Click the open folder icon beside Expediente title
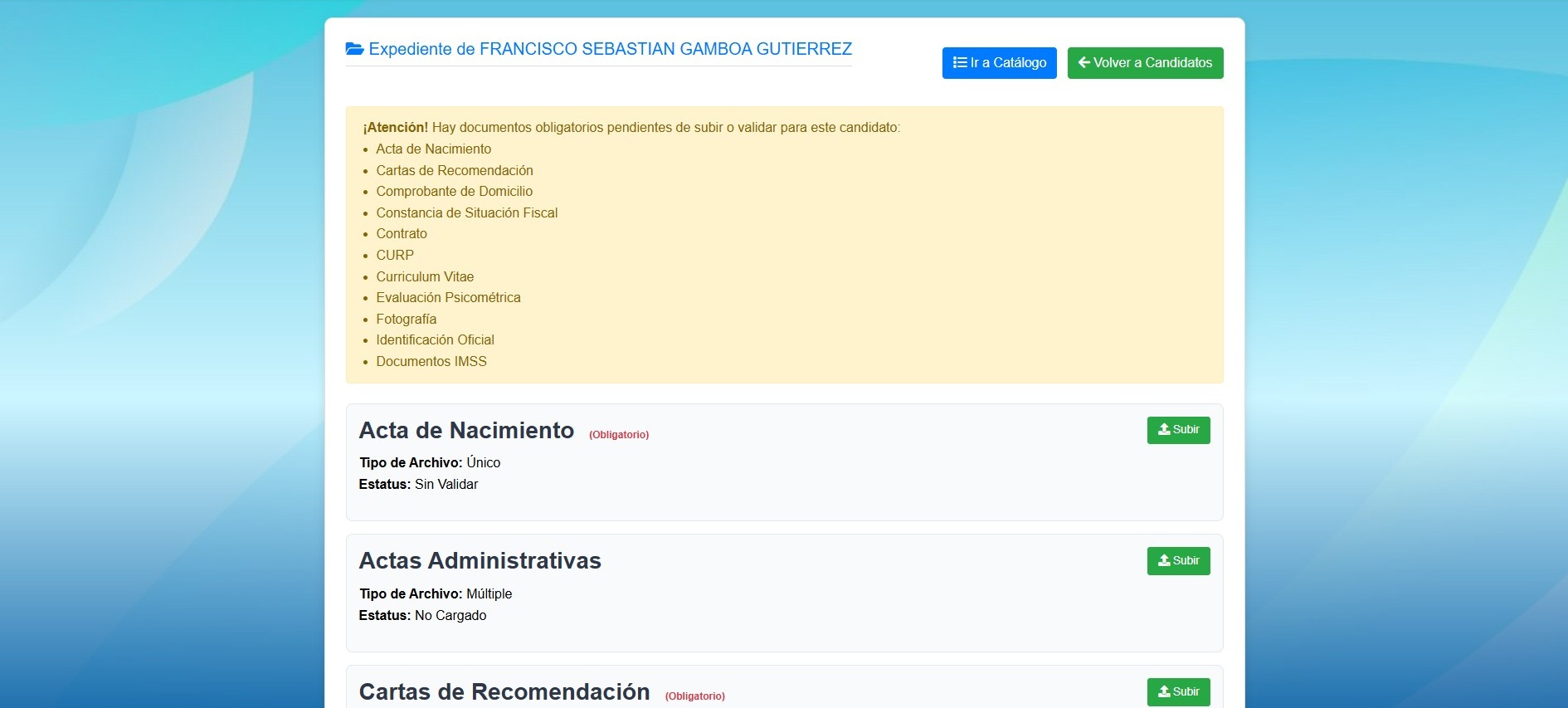This screenshot has height=708, width=1568. click(354, 49)
